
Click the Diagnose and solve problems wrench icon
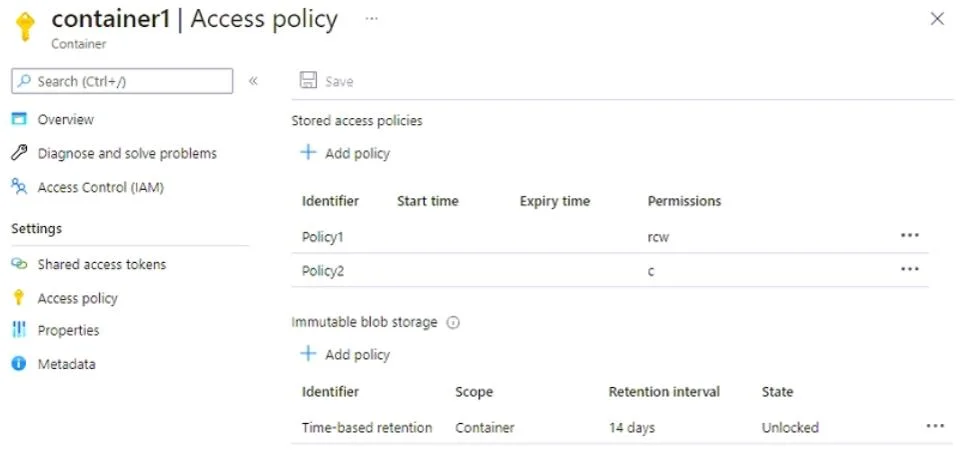click(x=20, y=153)
